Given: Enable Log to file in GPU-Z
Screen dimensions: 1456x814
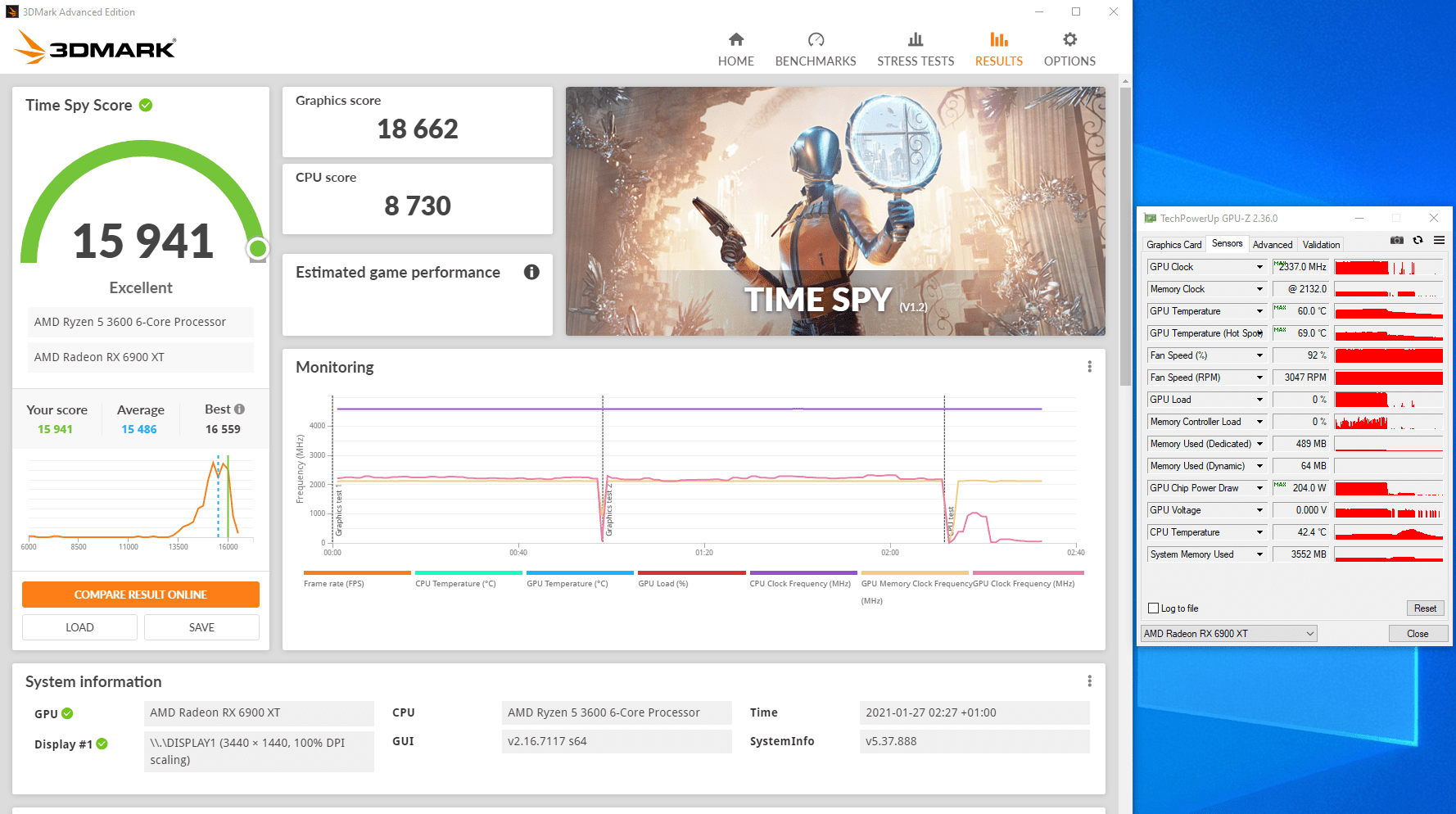Looking at the screenshot, I should [x=1153, y=608].
